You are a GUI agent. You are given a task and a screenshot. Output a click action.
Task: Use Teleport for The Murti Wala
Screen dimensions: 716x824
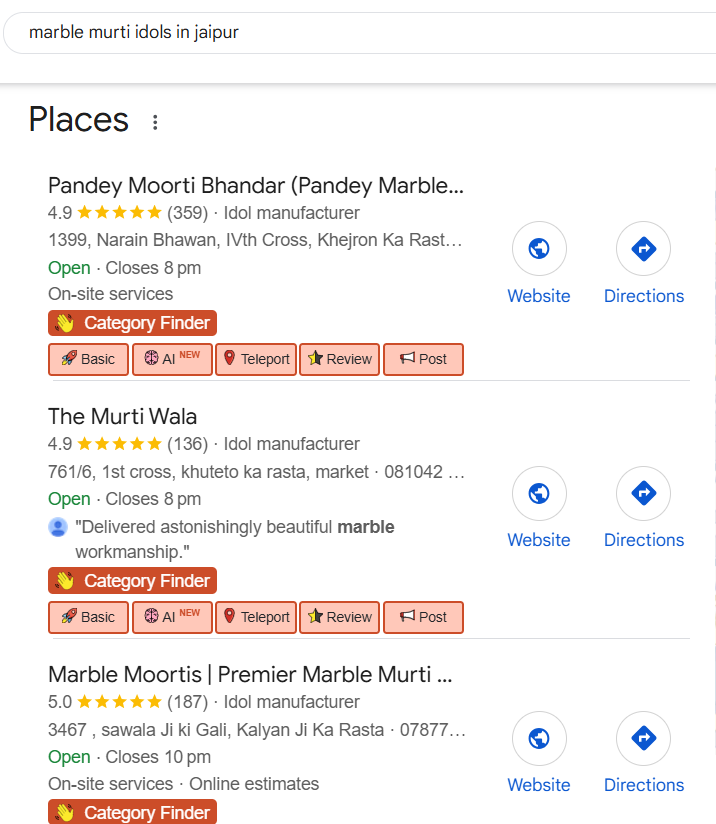257,617
